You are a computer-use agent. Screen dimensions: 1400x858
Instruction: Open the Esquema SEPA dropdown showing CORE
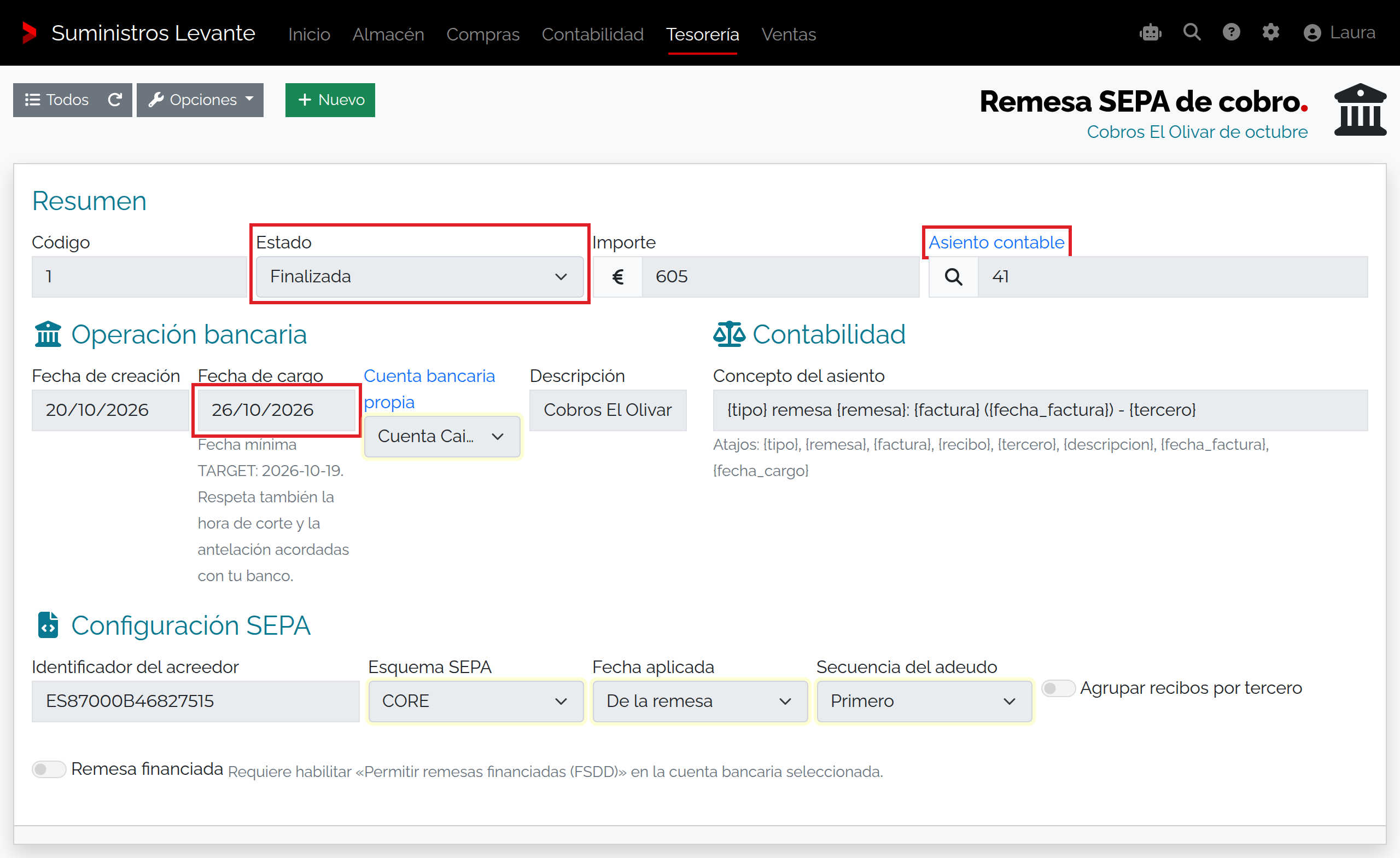click(x=476, y=701)
